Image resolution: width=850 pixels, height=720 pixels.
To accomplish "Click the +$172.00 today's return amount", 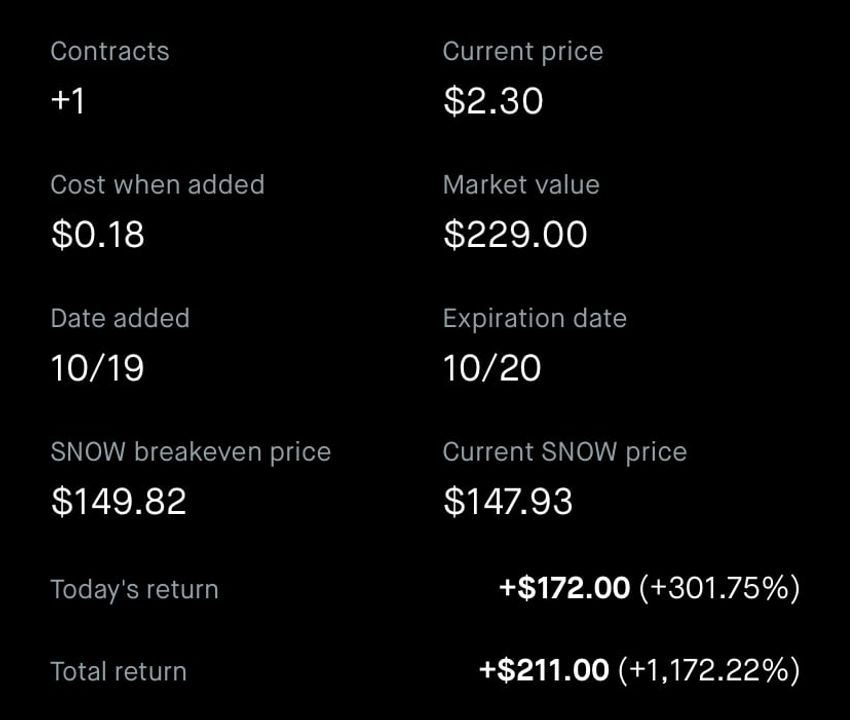I will click(564, 588).
